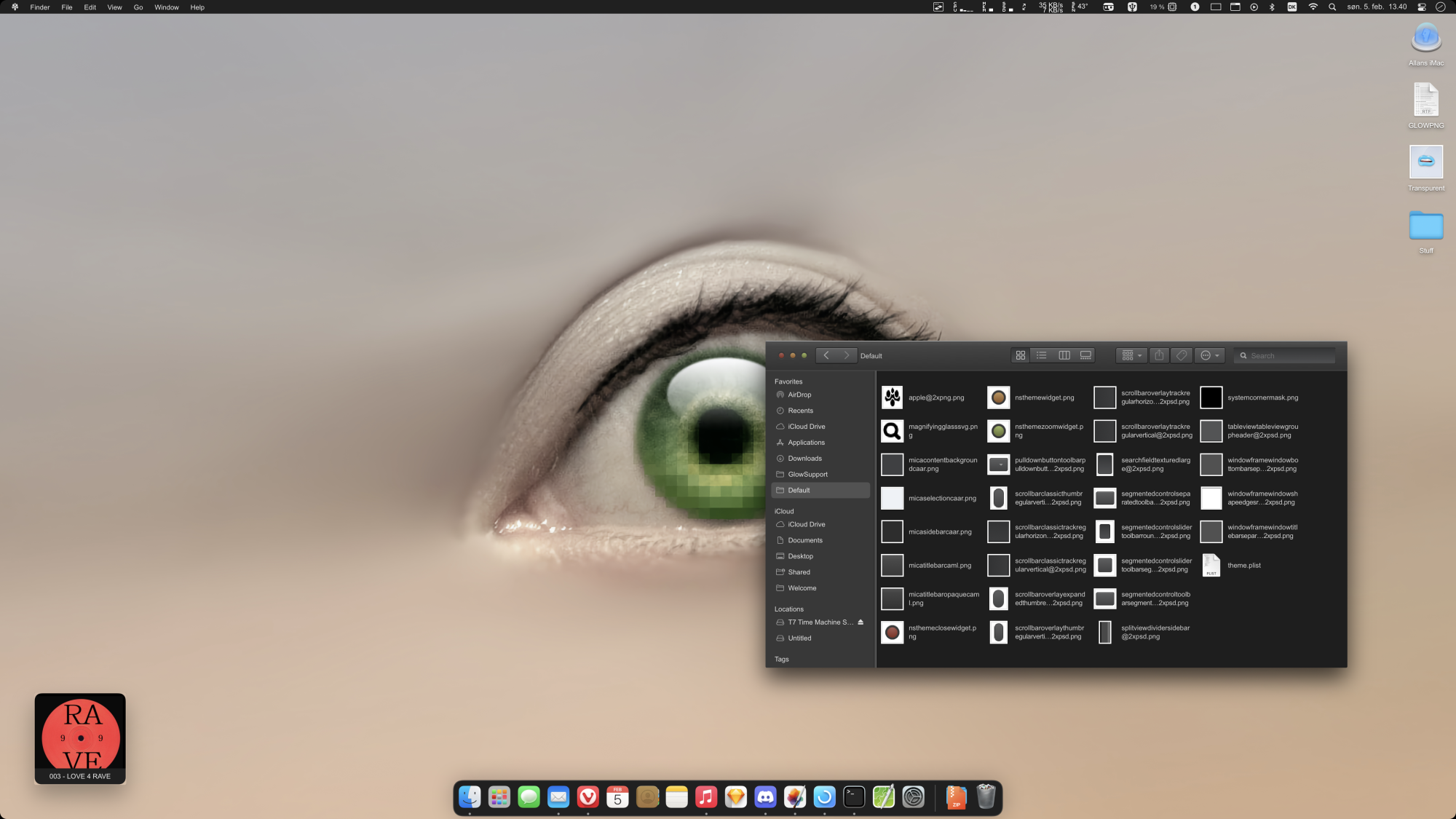
Task: Open Music from the Dock
Action: tap(706, 797)
